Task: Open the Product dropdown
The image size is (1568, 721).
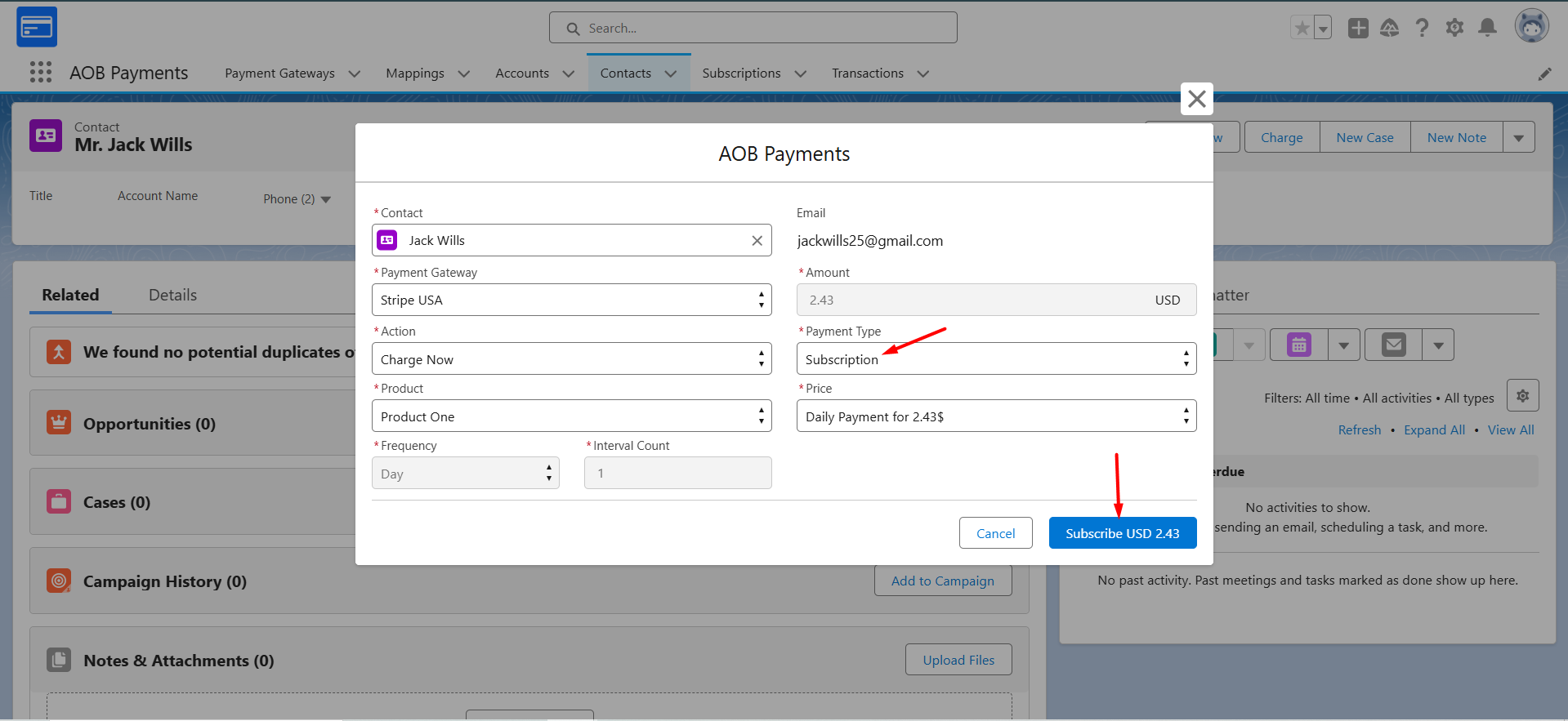Action: click(x=572, y=416)
